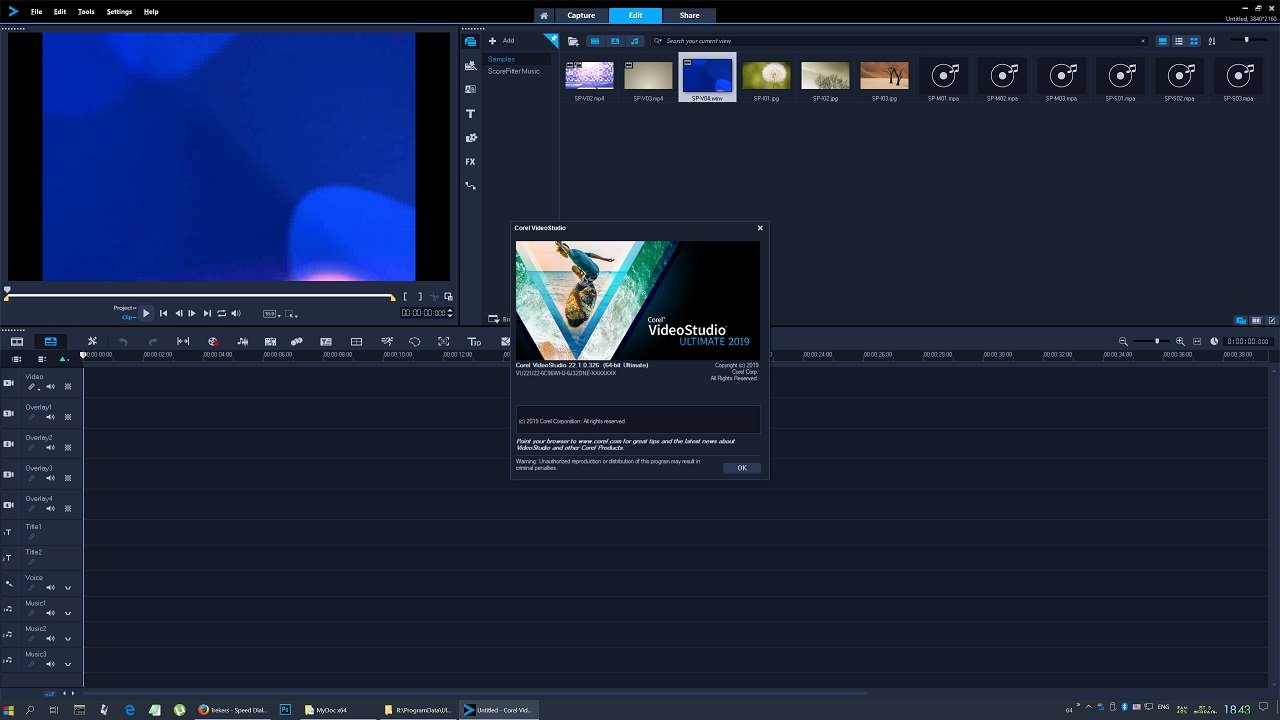Open the FX filter library
This screenshot has height=720, width=1280.
point(470,162)
